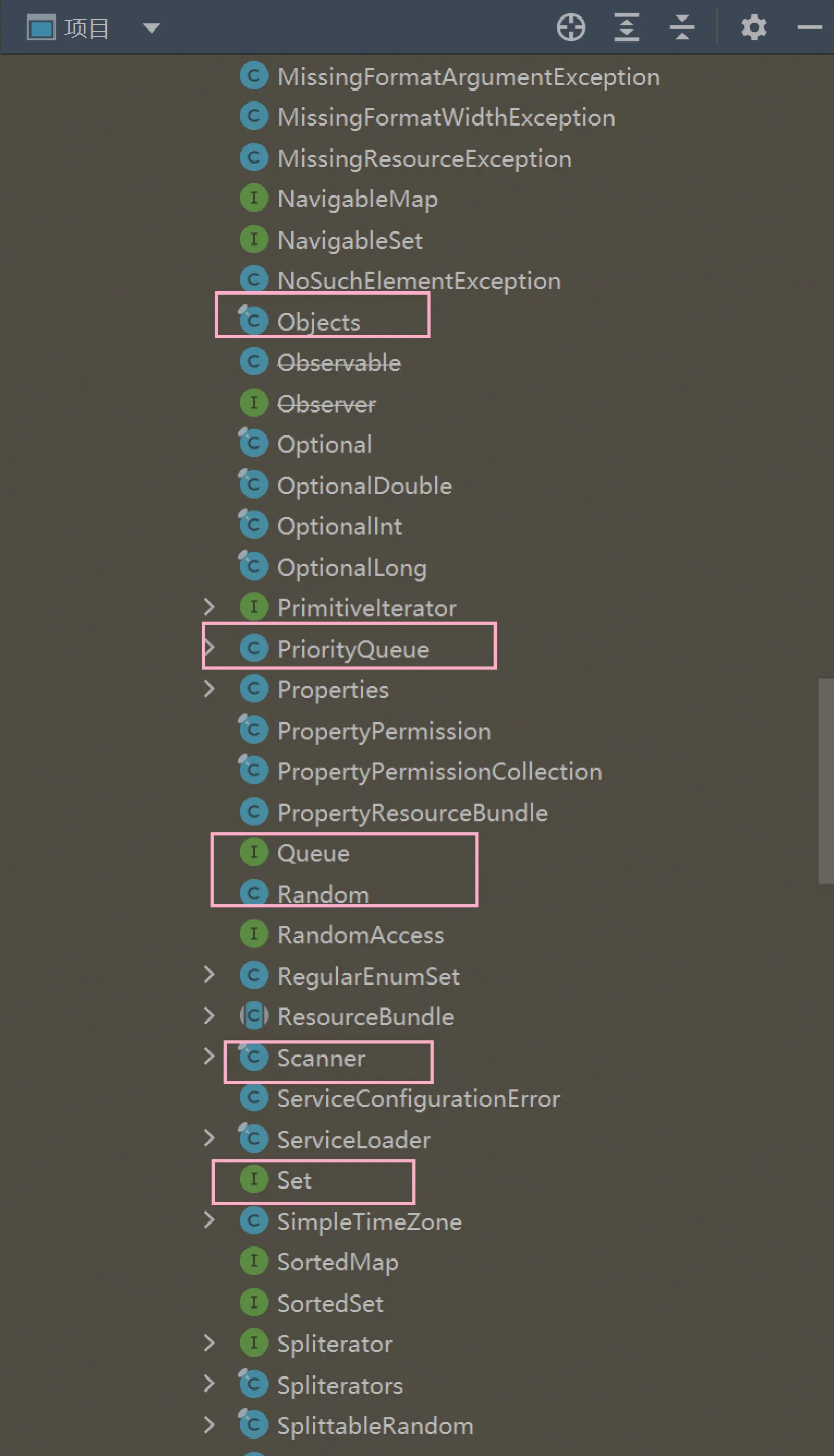Click the class icon next to Objects
834x1456 pixels.
253,321
